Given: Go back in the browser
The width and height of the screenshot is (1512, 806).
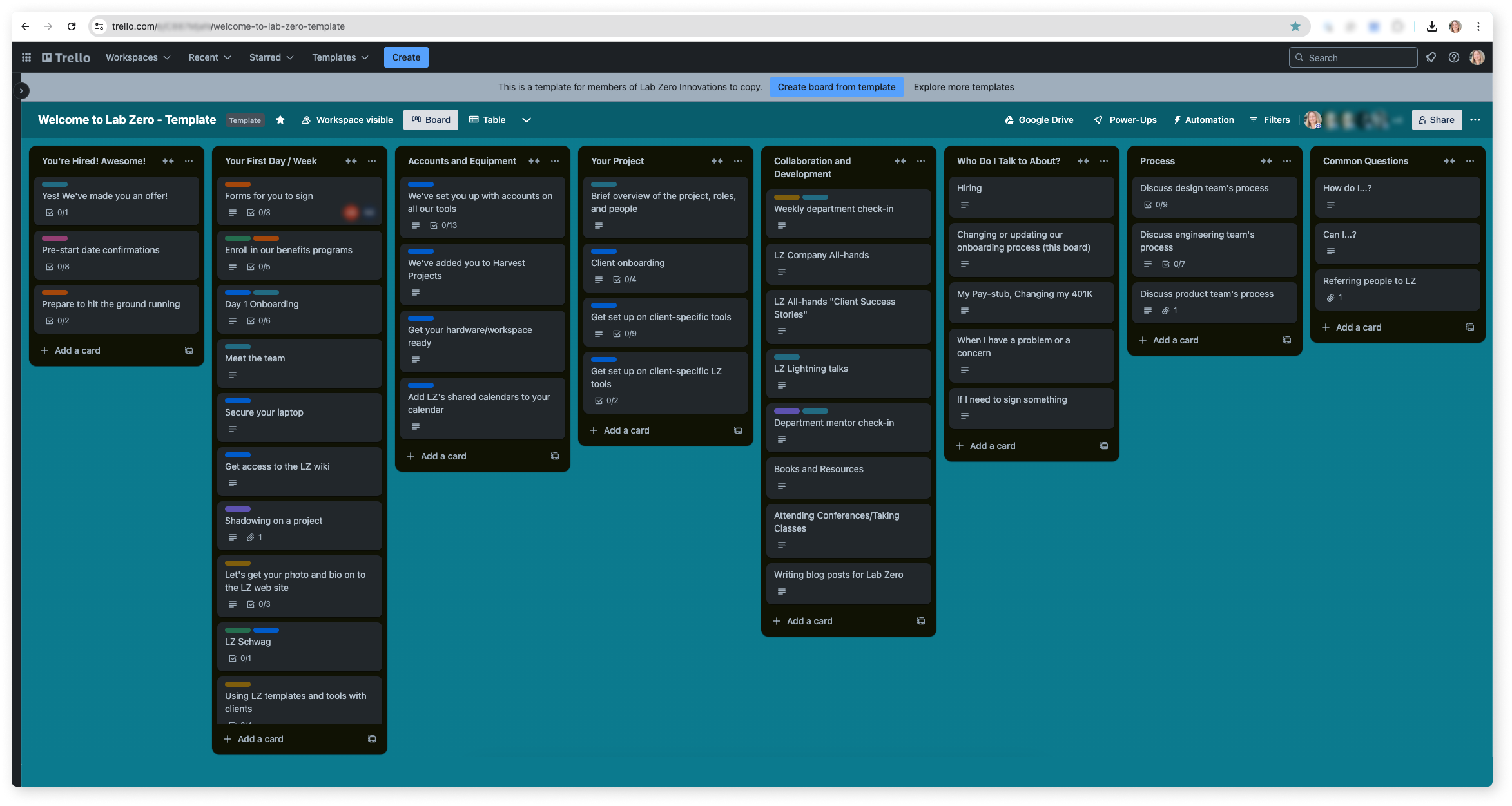Looking at the screenshot, I should tap(25, 26).
